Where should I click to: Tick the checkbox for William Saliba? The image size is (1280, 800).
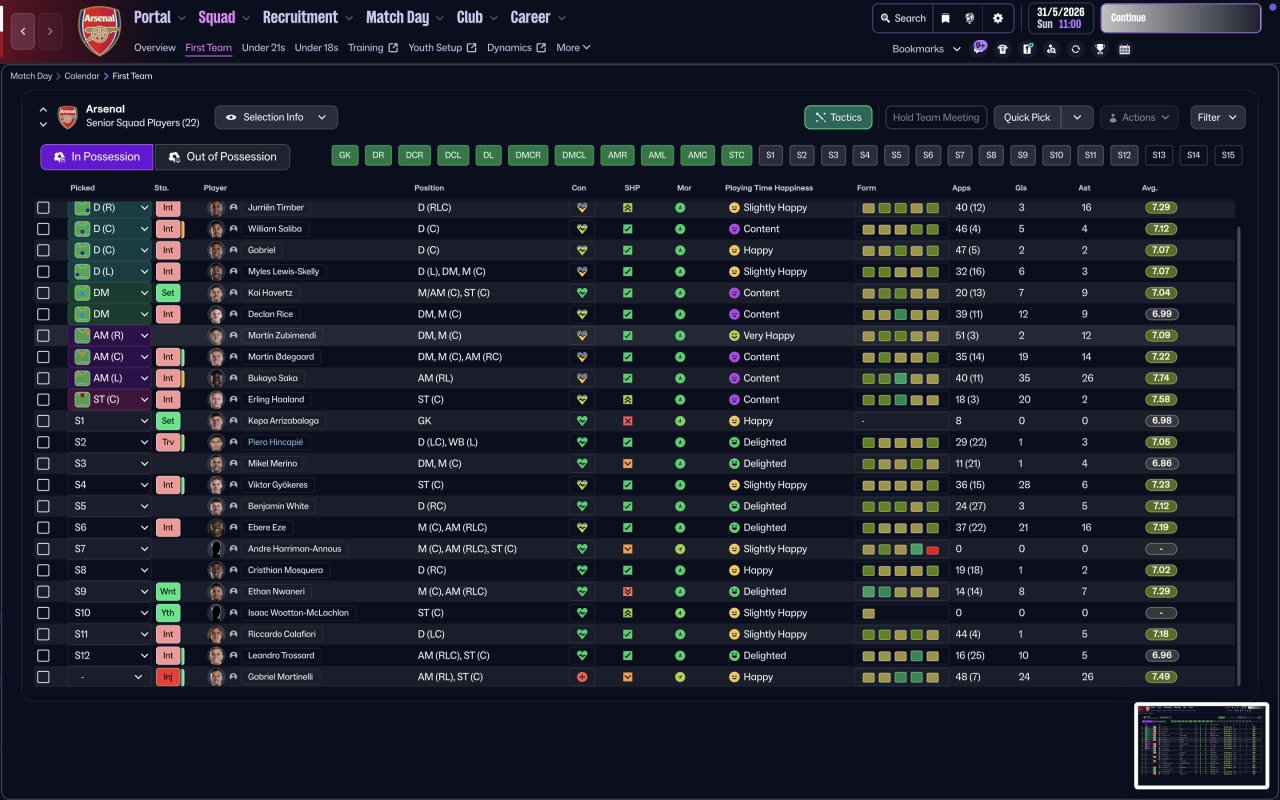(x=43, y=229)
